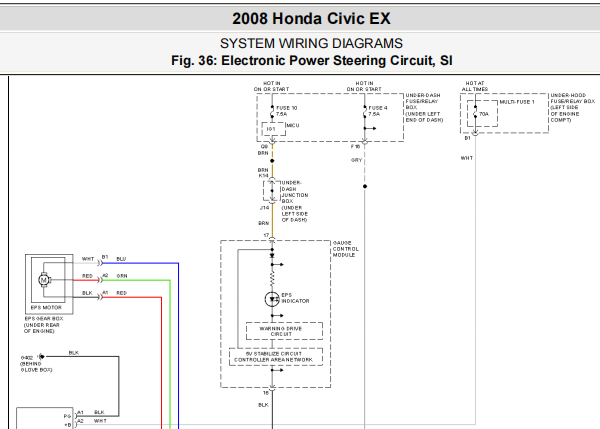Click the EPS indicator lamp symbol
Screen dimensions: 600x429
click(x=272, y=299)
